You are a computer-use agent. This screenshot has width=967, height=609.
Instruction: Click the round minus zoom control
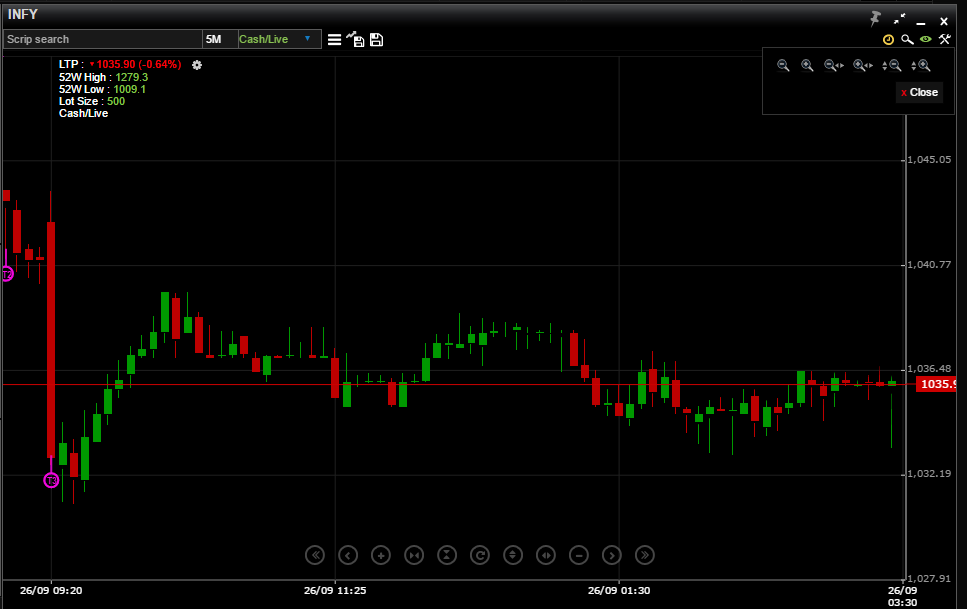tap(579, 555)
